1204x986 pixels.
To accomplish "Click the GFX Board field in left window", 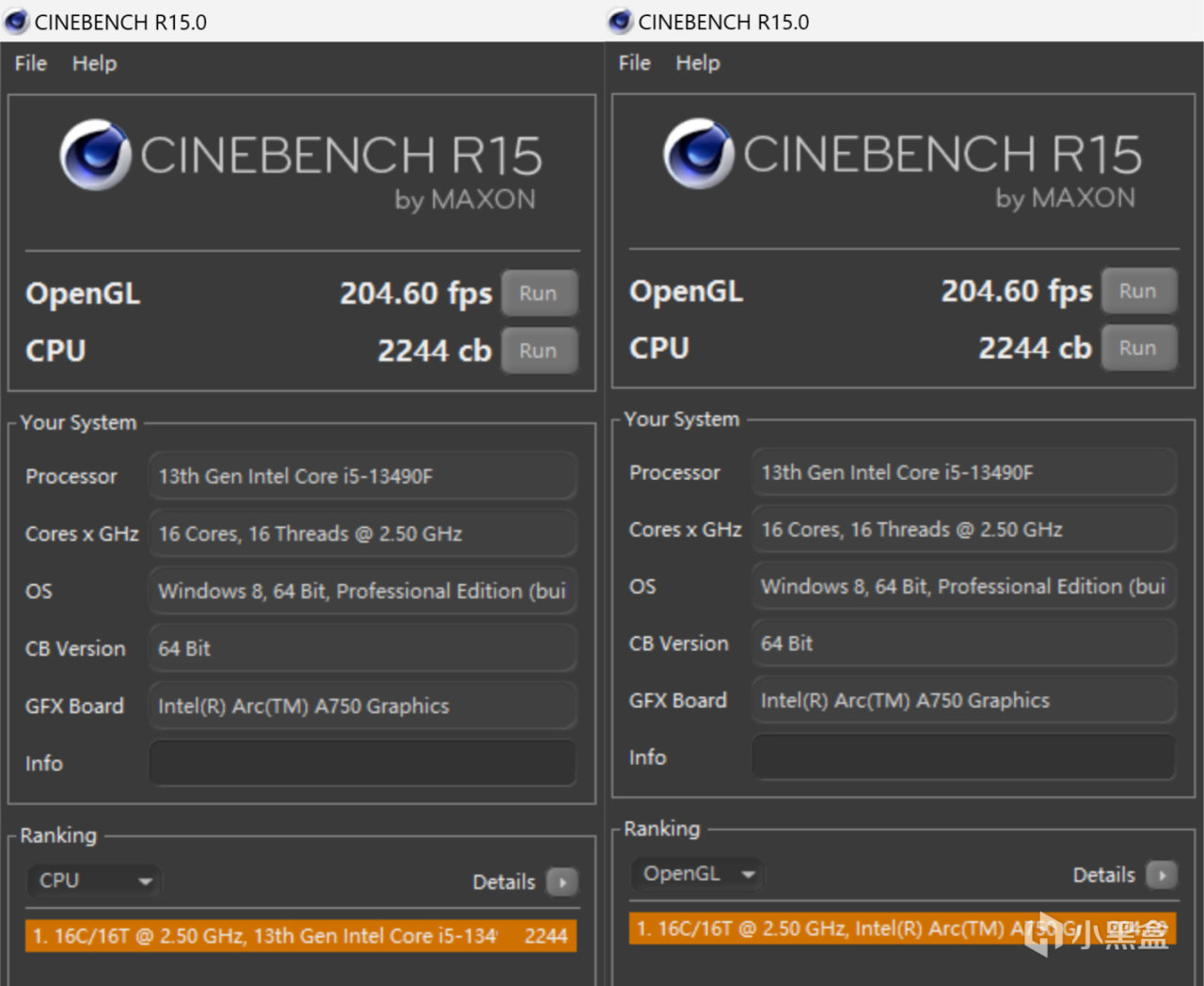I will (362, 706).
